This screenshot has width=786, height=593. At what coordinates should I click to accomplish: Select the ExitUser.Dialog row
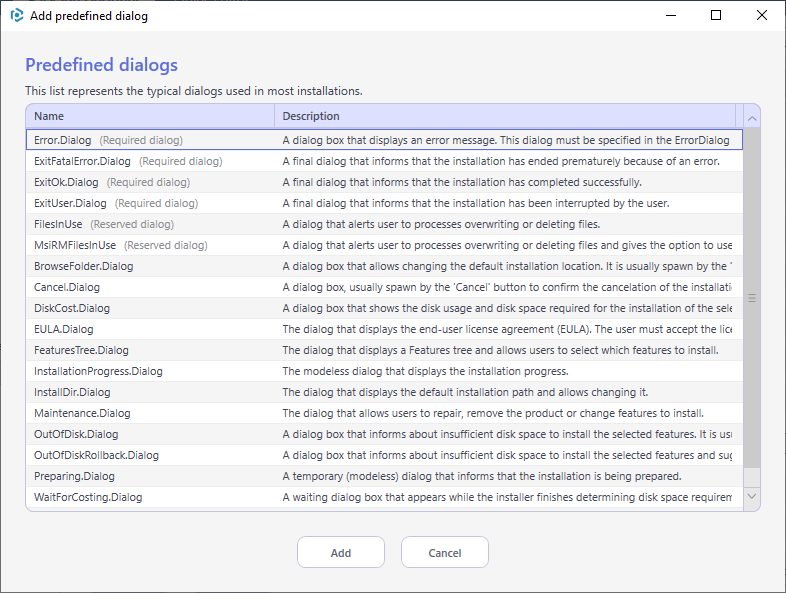tap(384, 203)
